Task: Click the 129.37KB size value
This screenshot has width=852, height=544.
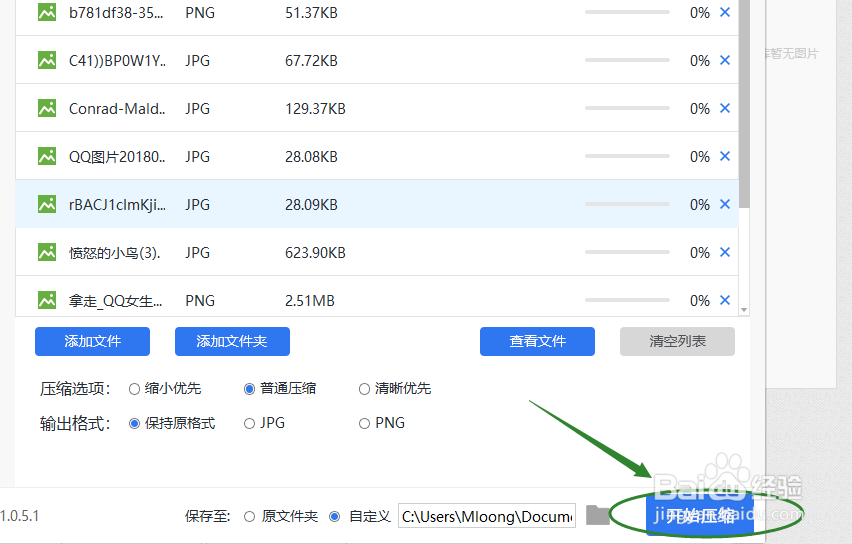Action: tap(315, 109)
